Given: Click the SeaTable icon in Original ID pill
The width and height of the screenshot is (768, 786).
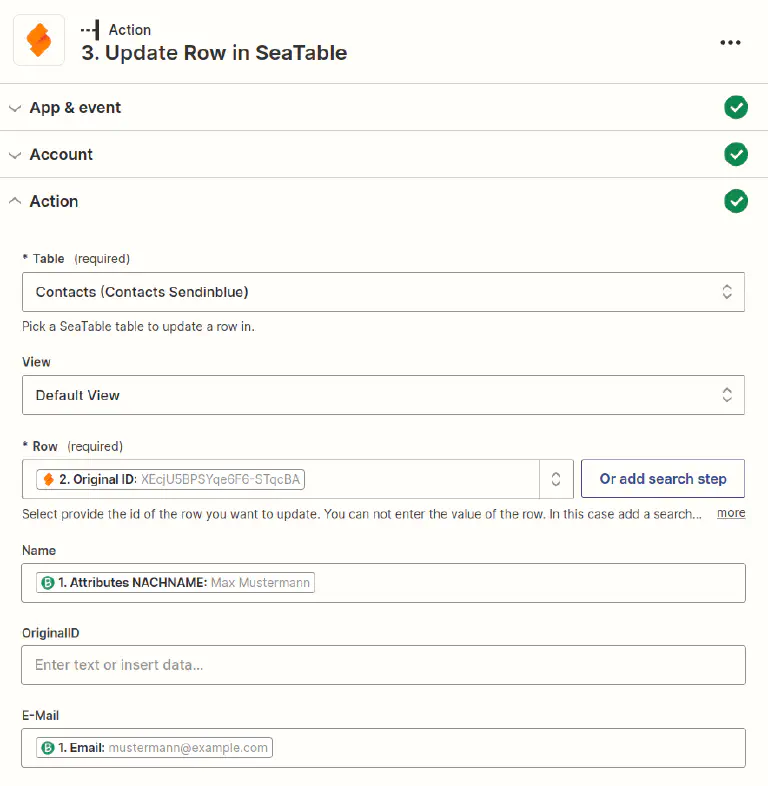Looking at the screenshot, I should coord(48,479).
